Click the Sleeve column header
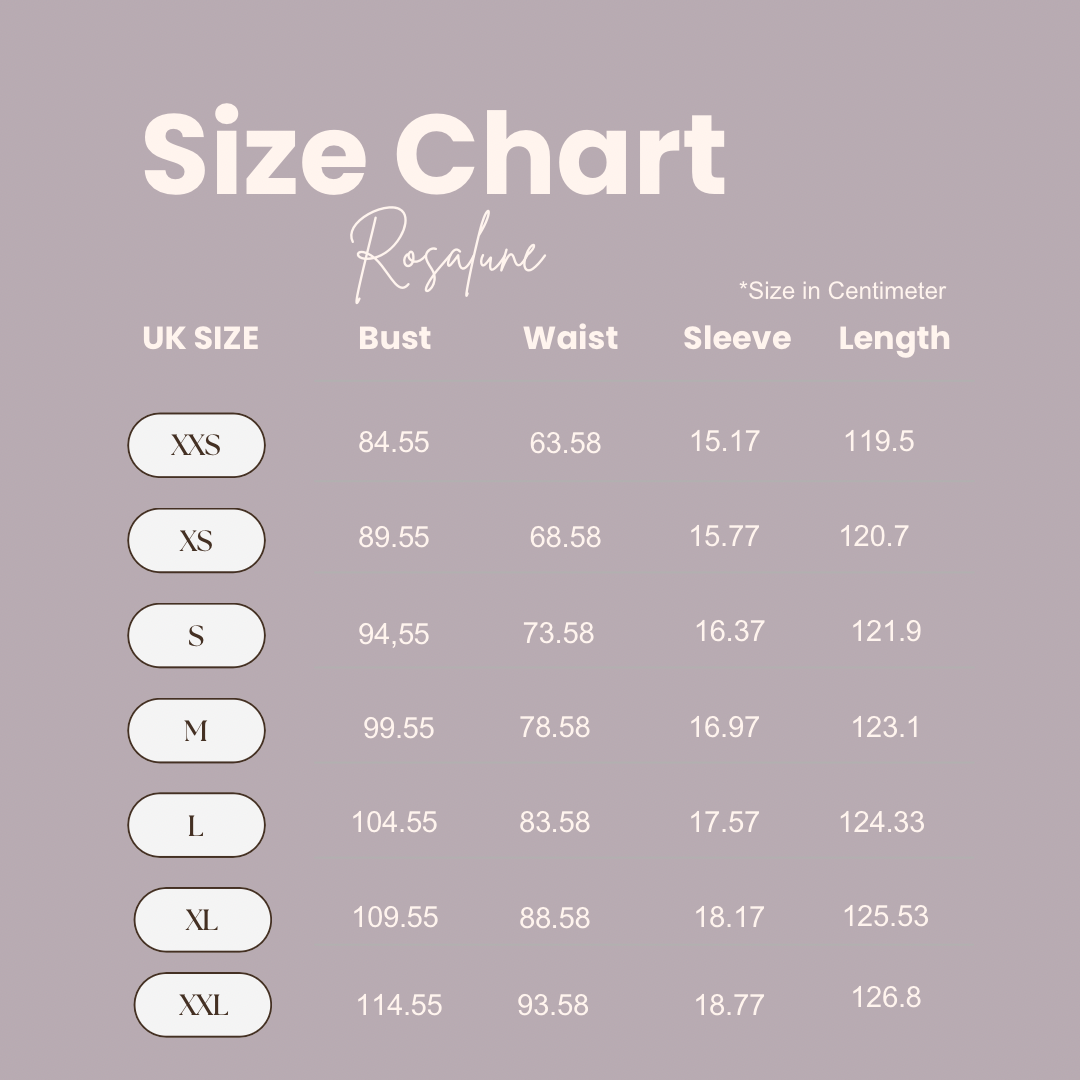 (737, 338)
